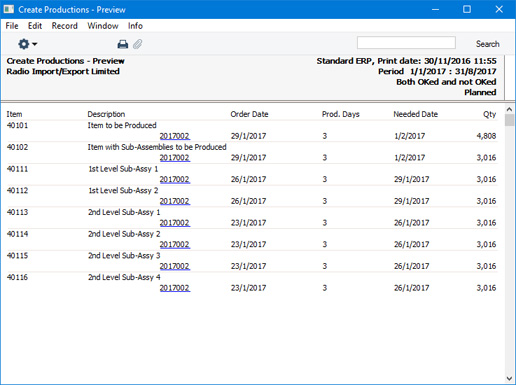Click the vertical scrollbar thumb
The width and height of the screenshot is (516, 385).
[x=509, y=120]
